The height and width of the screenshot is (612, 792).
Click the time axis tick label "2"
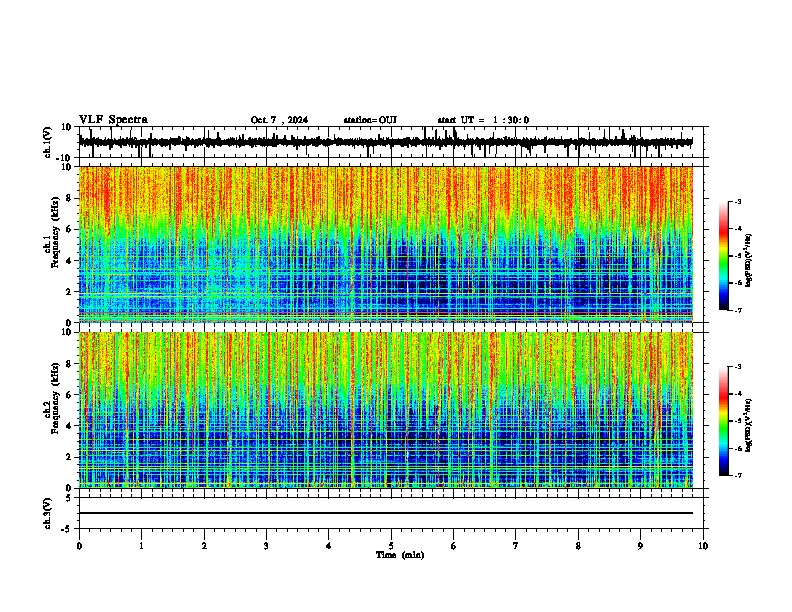[x=204, y=546]
